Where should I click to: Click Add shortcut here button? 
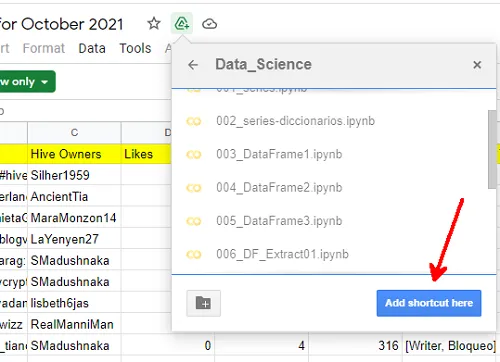429,303
